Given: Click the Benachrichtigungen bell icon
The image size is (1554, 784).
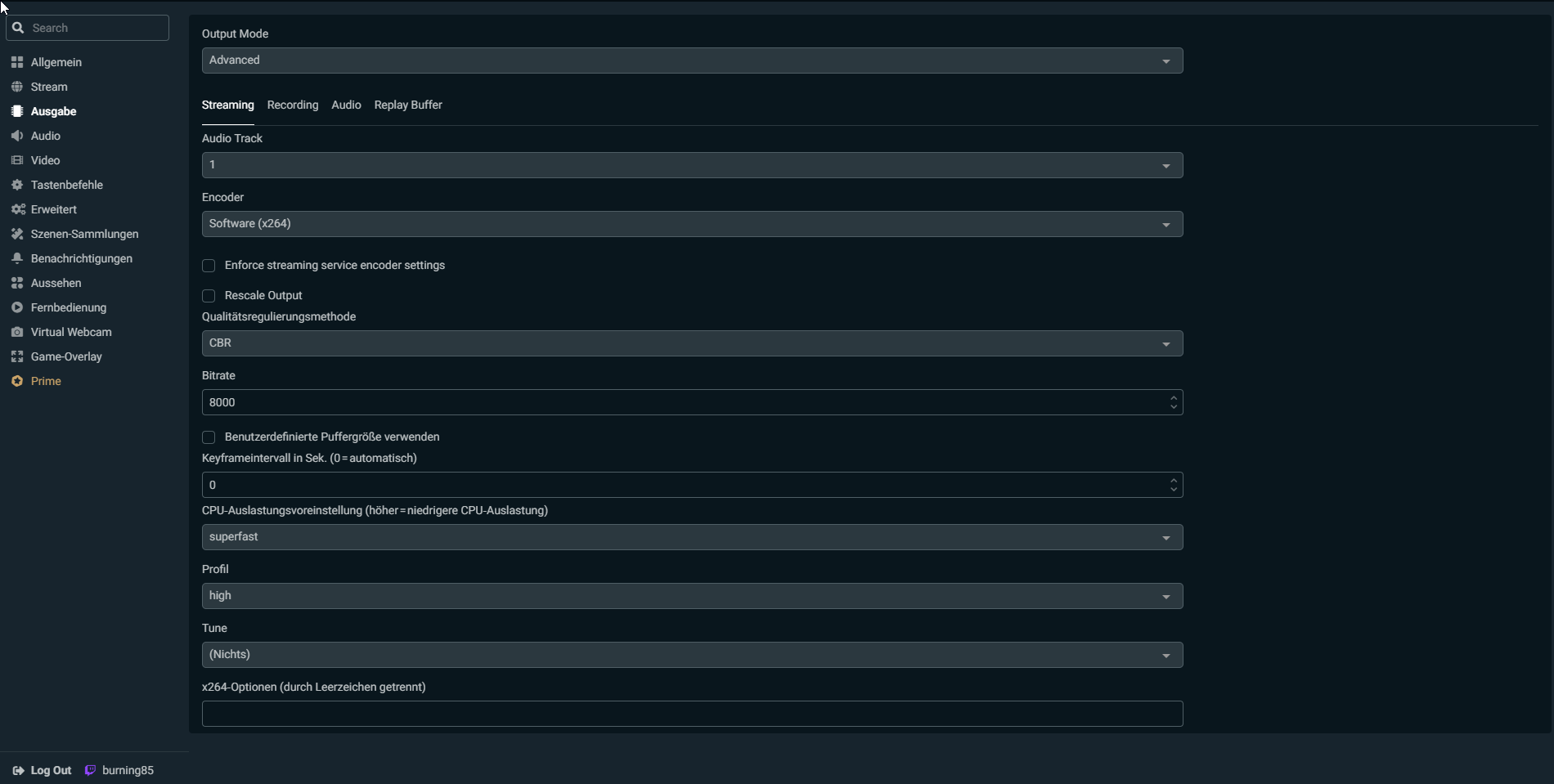Looking at the screenshot, I should 17,258.
